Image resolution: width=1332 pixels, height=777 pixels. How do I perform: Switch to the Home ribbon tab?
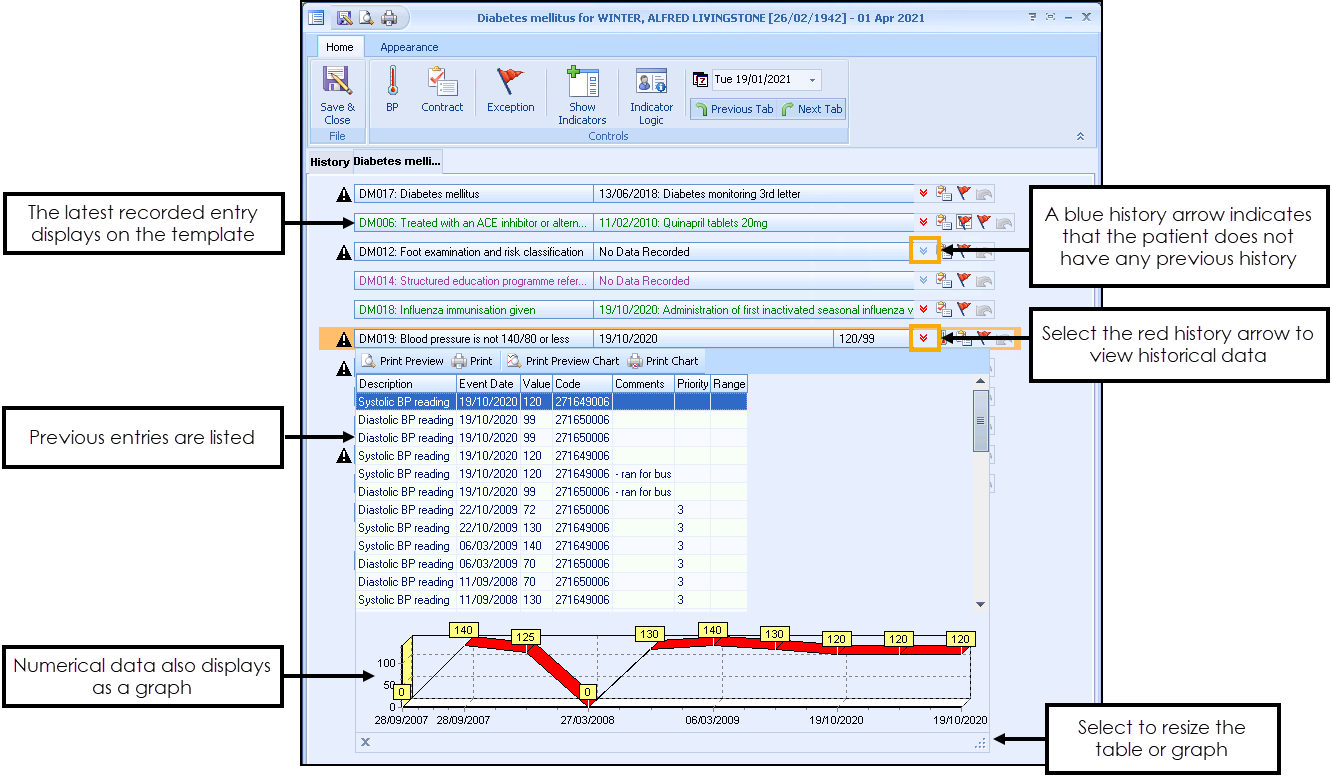(x=340, y=47)
